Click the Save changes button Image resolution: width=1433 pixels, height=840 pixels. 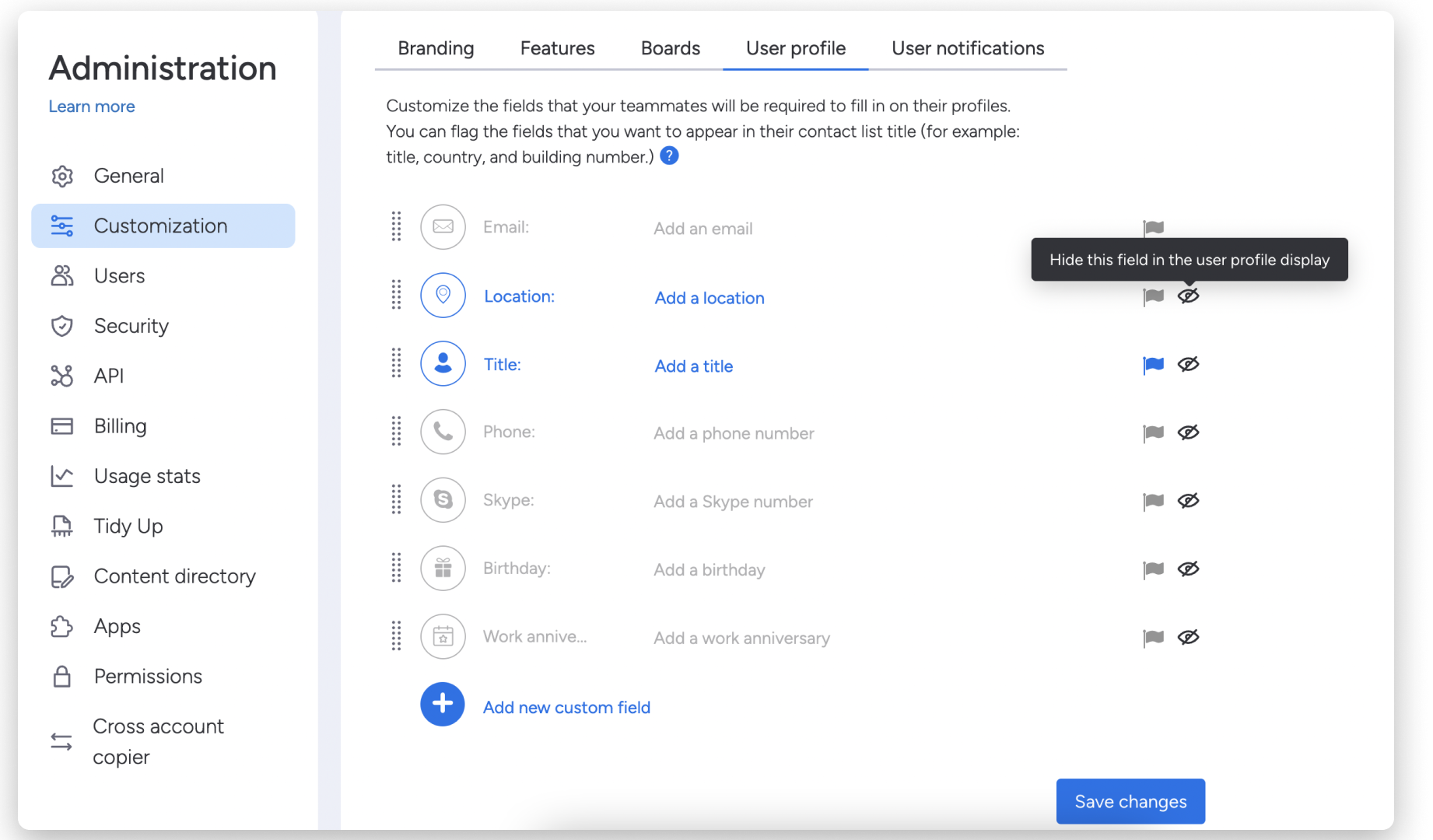(x=1130, y=801)
